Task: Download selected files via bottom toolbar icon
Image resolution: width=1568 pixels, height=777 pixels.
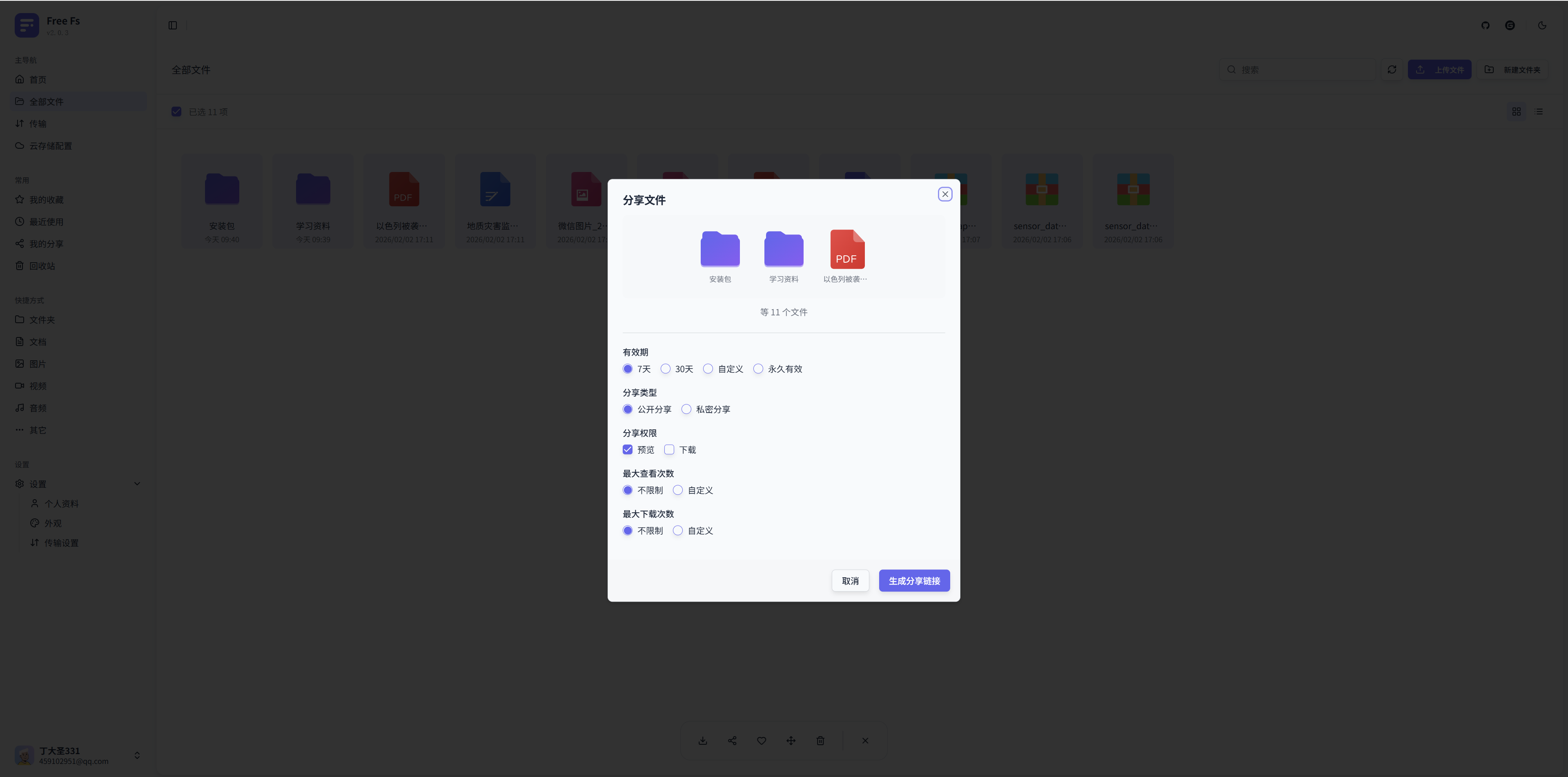Action: 703,741
